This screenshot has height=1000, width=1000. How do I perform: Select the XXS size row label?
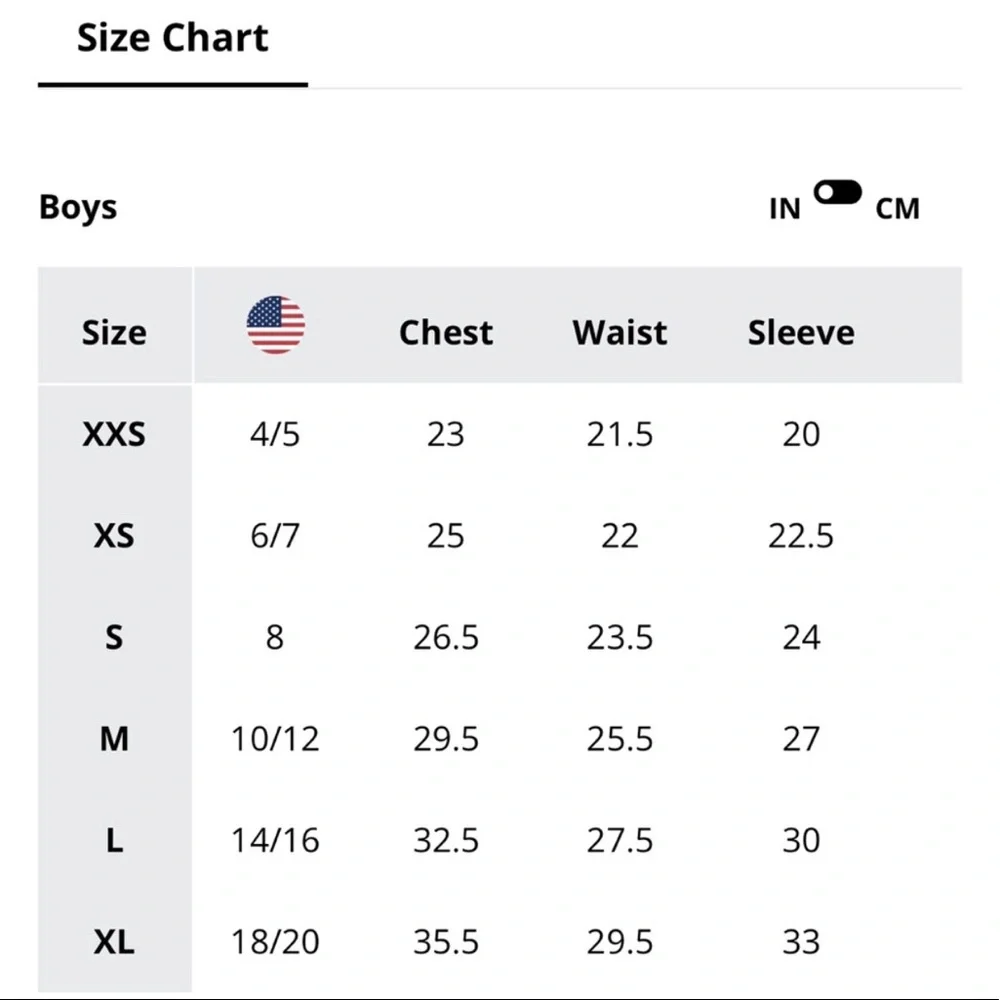(x=114, y=434)
